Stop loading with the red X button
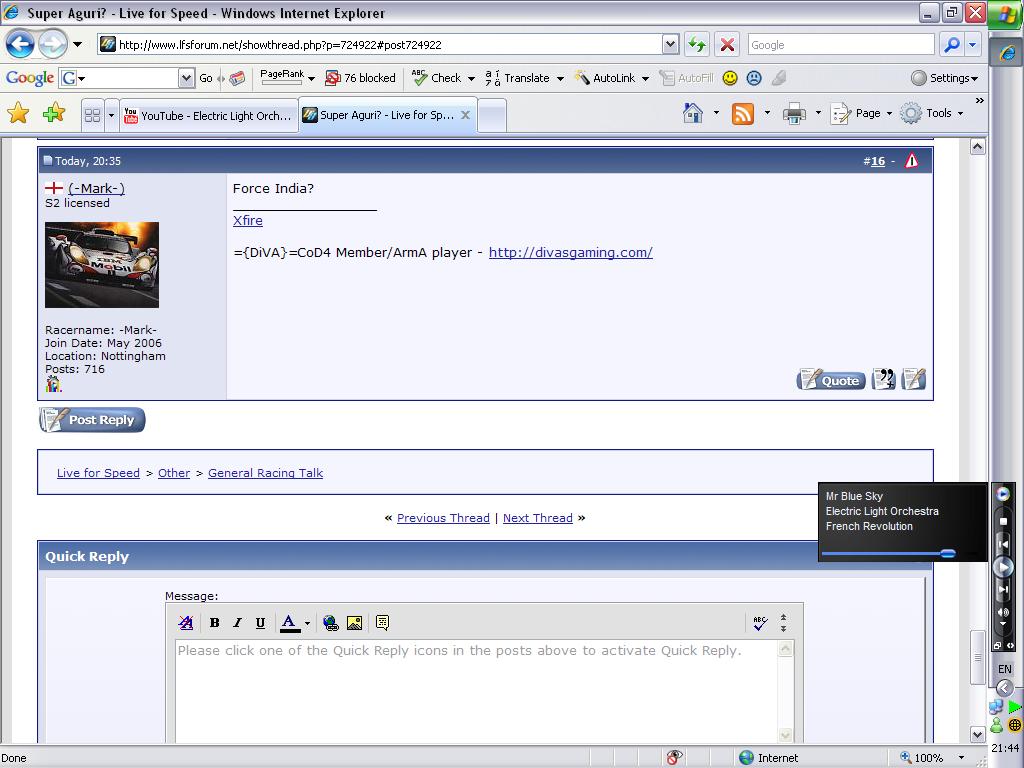1024x768 pixels. [727, 44]
